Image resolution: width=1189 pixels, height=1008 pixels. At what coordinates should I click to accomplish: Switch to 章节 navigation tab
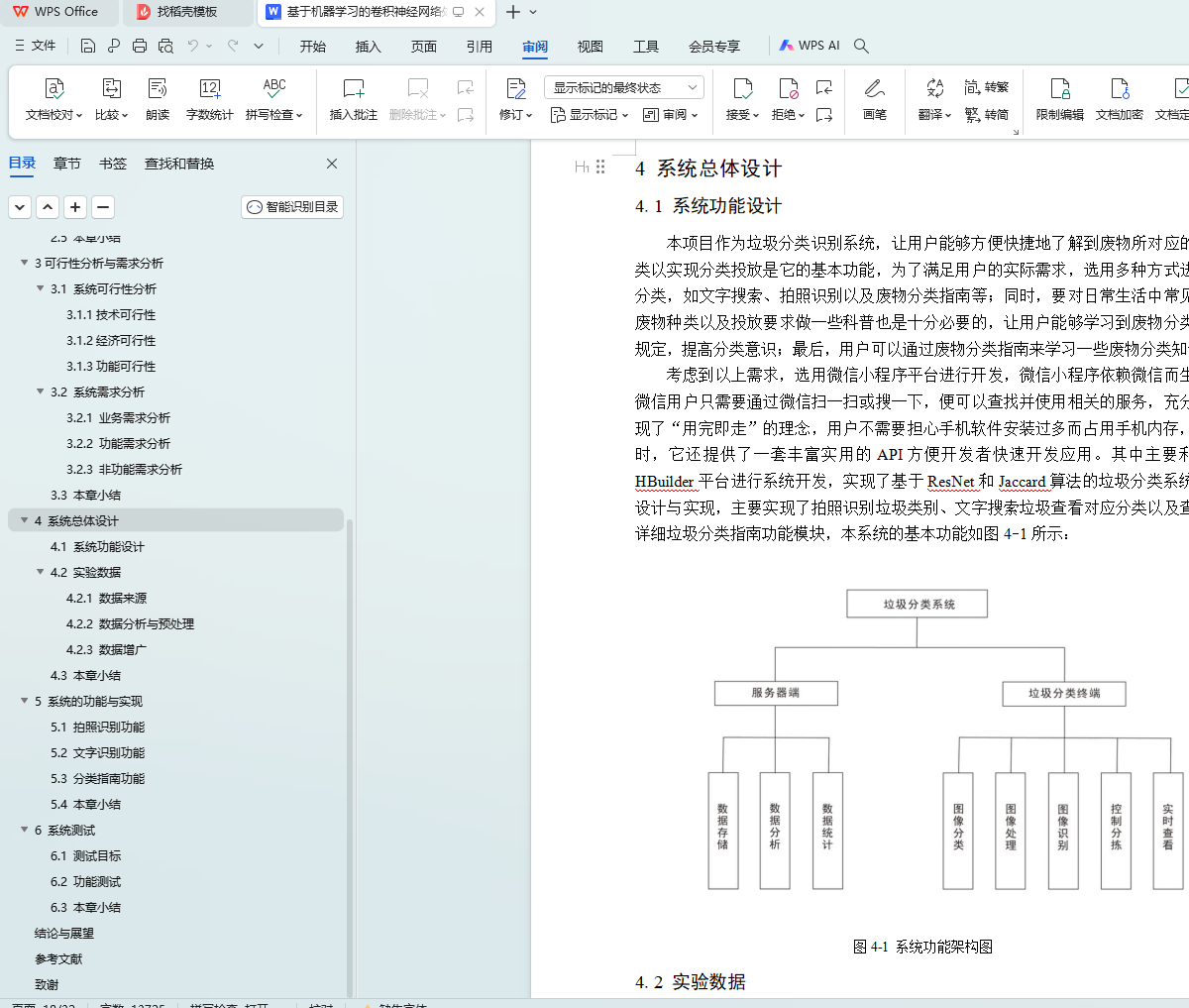(x=67, y=164)
